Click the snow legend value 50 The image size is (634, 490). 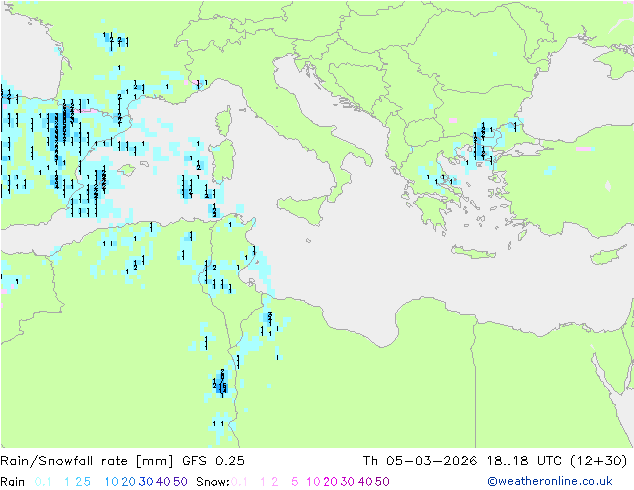coord(382,482)
